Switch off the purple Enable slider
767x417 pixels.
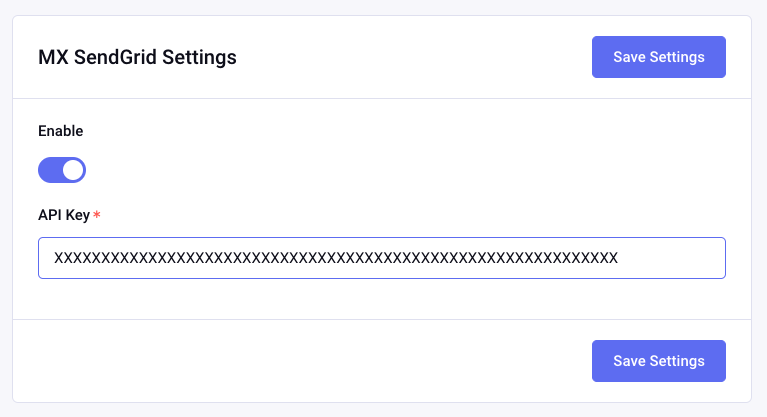[62, 170]
